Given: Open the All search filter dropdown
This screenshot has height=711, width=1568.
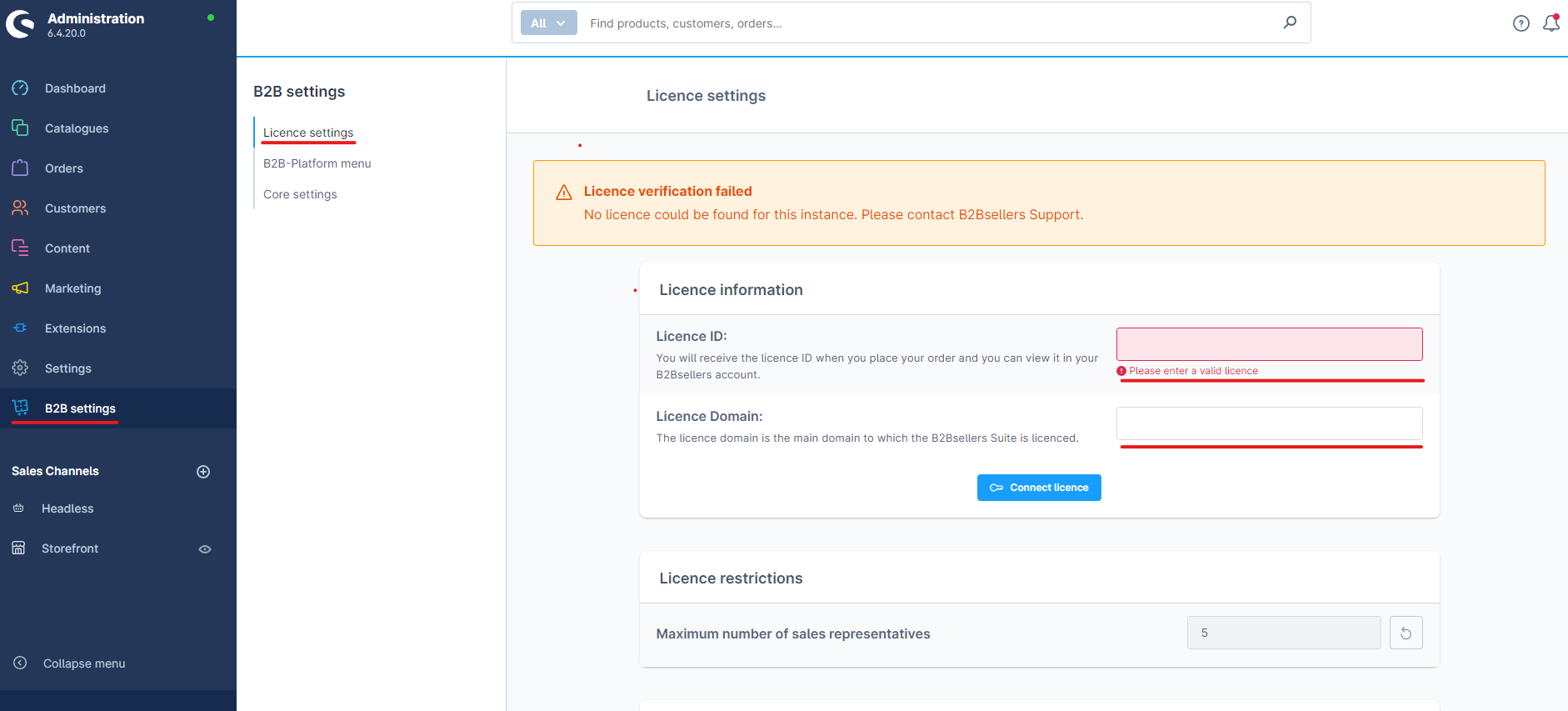Looking at the screenshot, I should (548, 23).
